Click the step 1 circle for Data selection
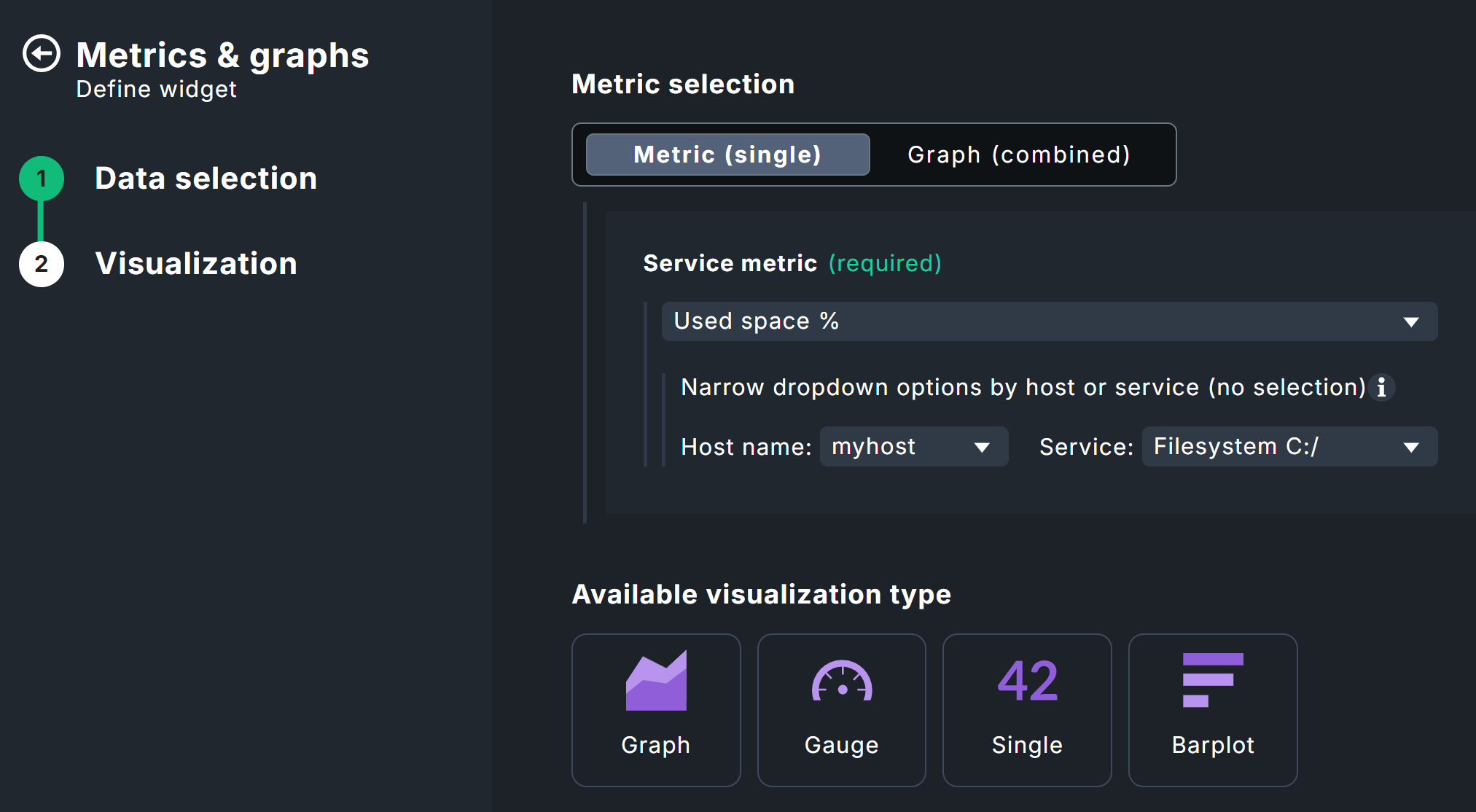The width and height of the screenshot is (1476, 812). point(42,177)
